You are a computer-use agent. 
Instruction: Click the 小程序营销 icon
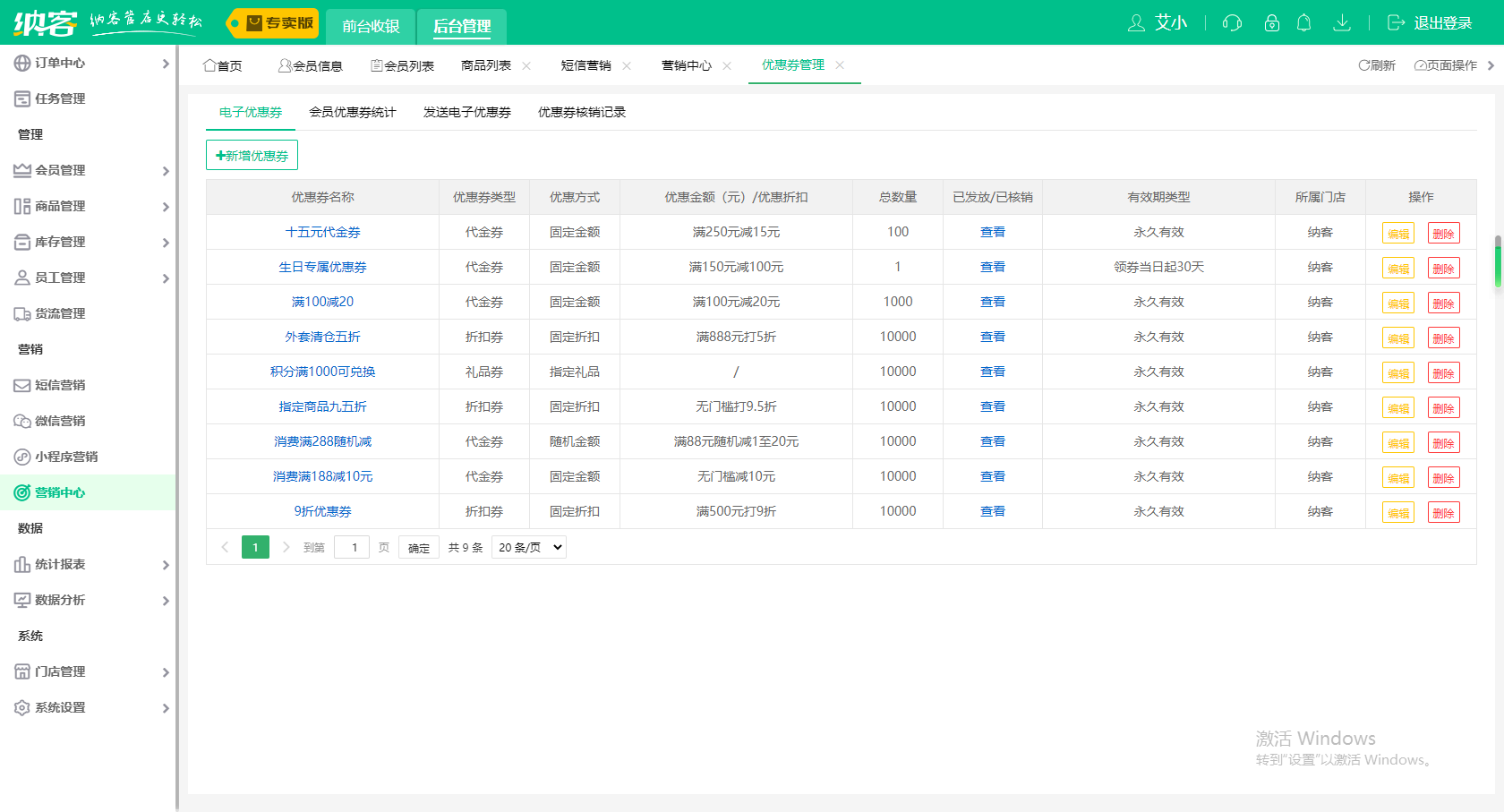tap(22, 457)
